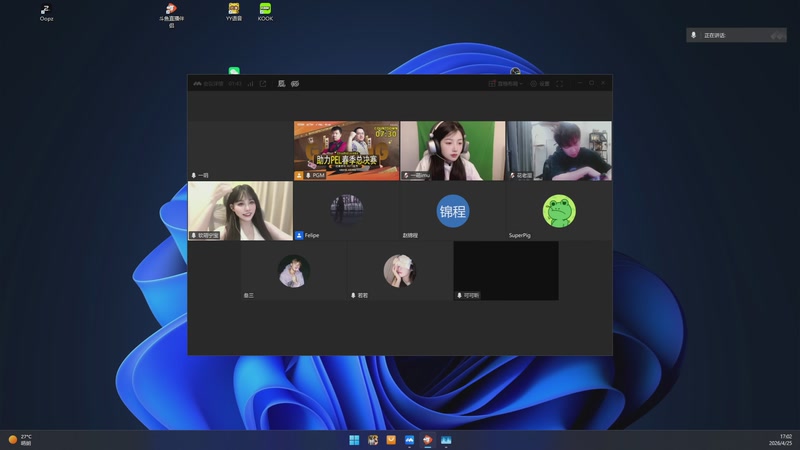Click the muted mic icon on 花老湿 tile
This screenshot has height=450, width=800.
click(x=512, y=176)
